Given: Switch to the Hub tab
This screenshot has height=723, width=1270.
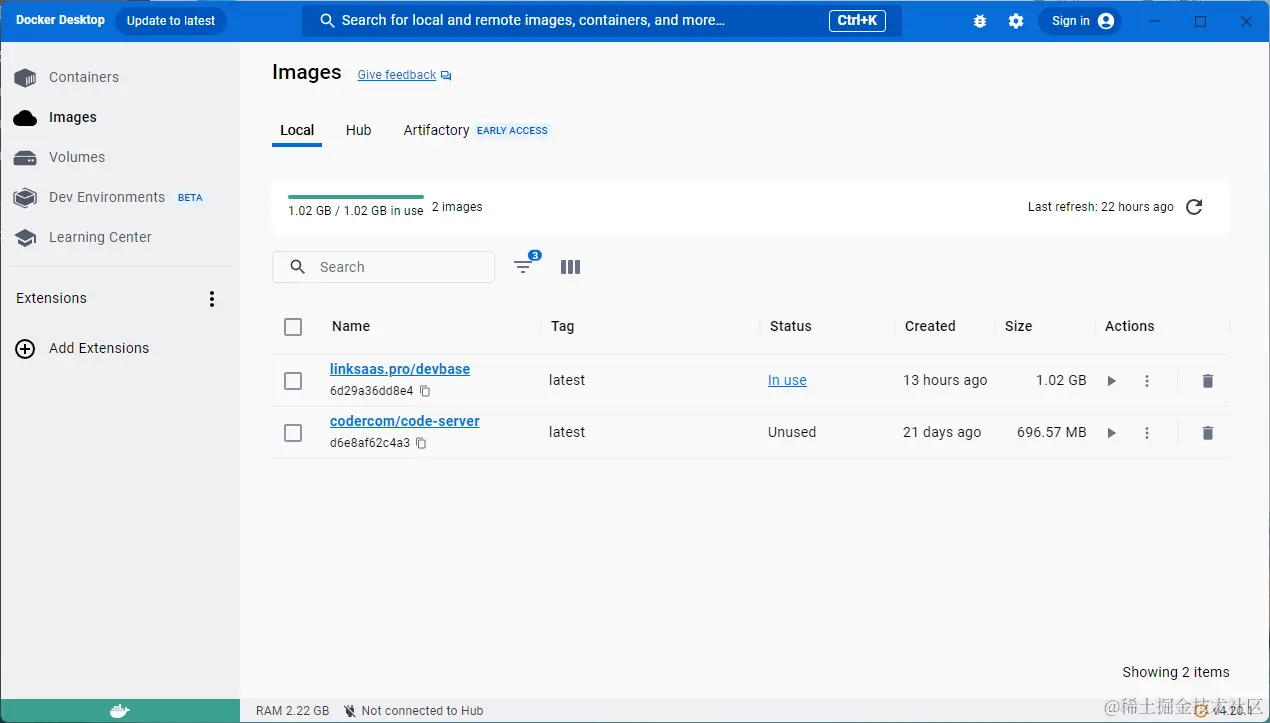Looking at the screenshot, I should (358, 130).
